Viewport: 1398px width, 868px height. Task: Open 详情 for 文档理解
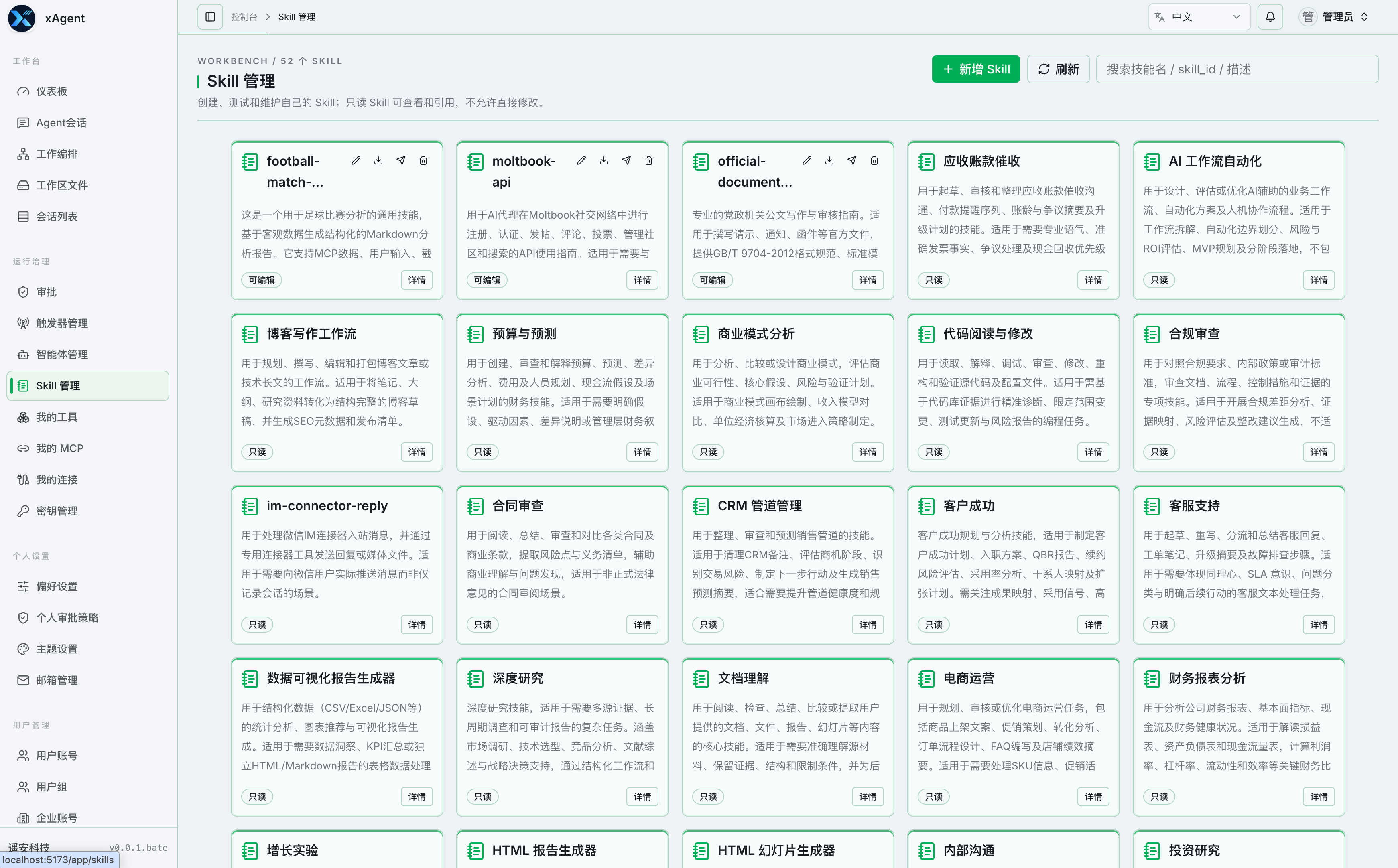[x=868, y=797]
